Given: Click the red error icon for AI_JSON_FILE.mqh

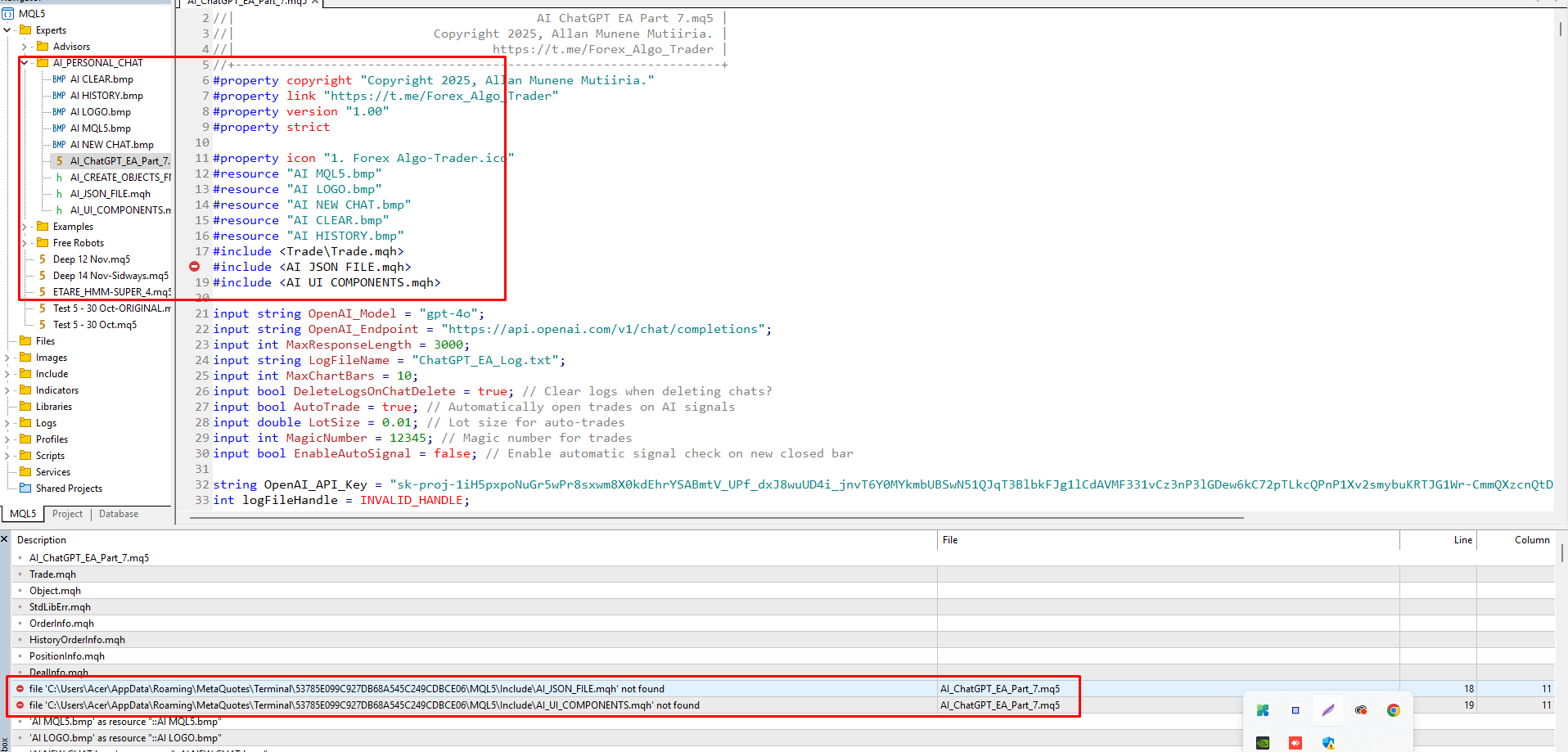Looking at the screenshot, I should tap(20, 689).
